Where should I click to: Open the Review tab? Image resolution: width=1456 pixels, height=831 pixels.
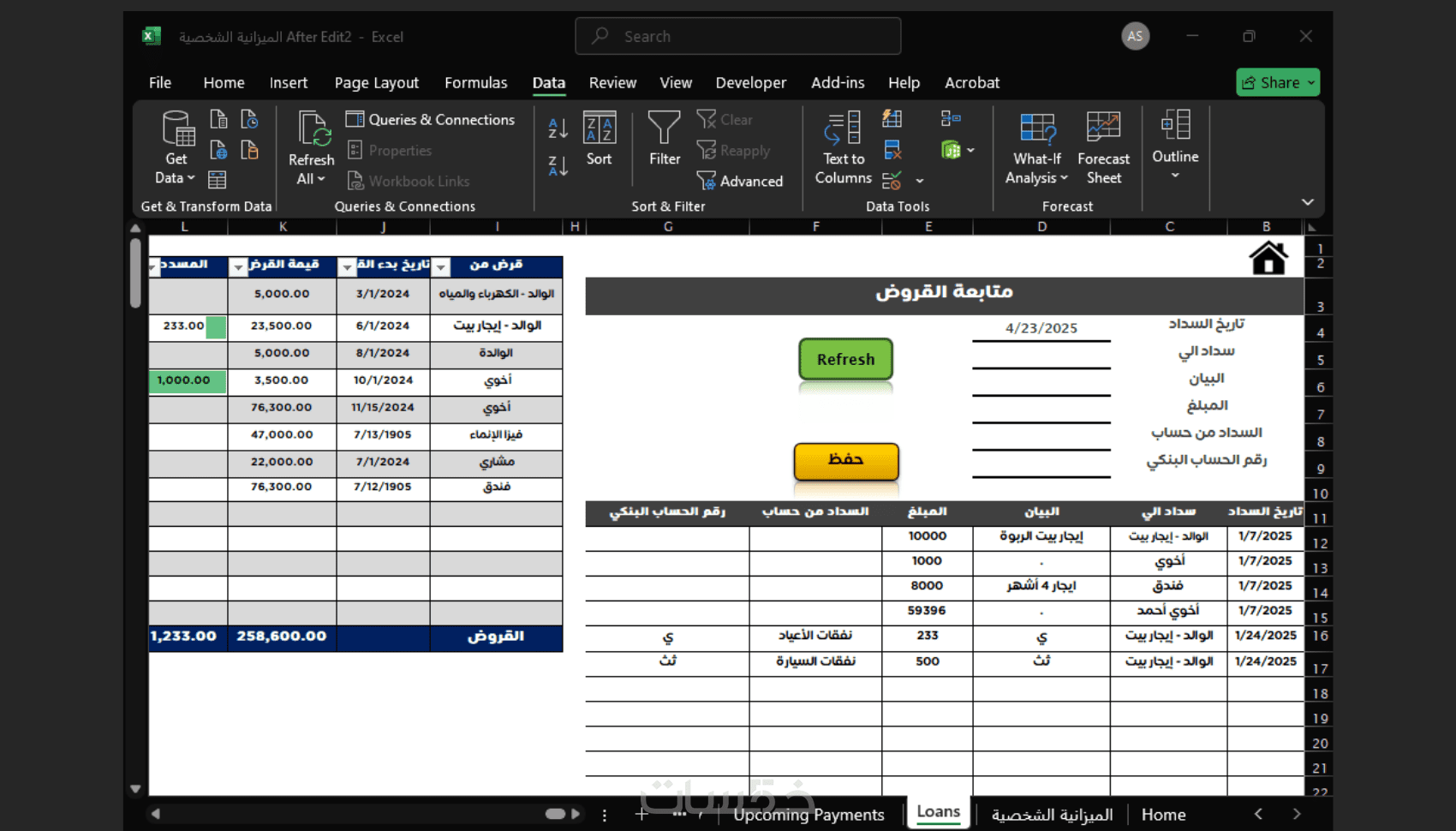click(x=613, y=83)
